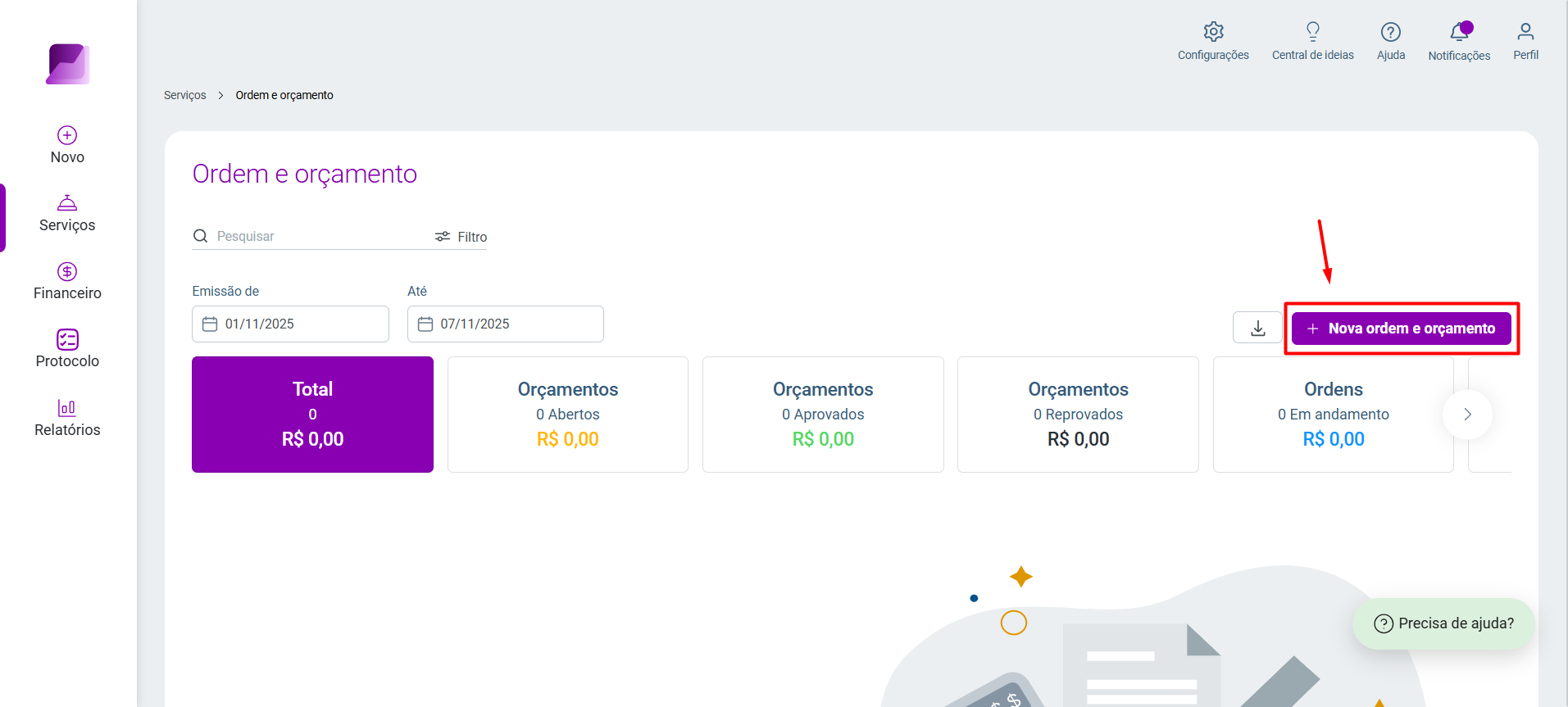
Task: Click the download export icon button
Action: [1257, 328]
